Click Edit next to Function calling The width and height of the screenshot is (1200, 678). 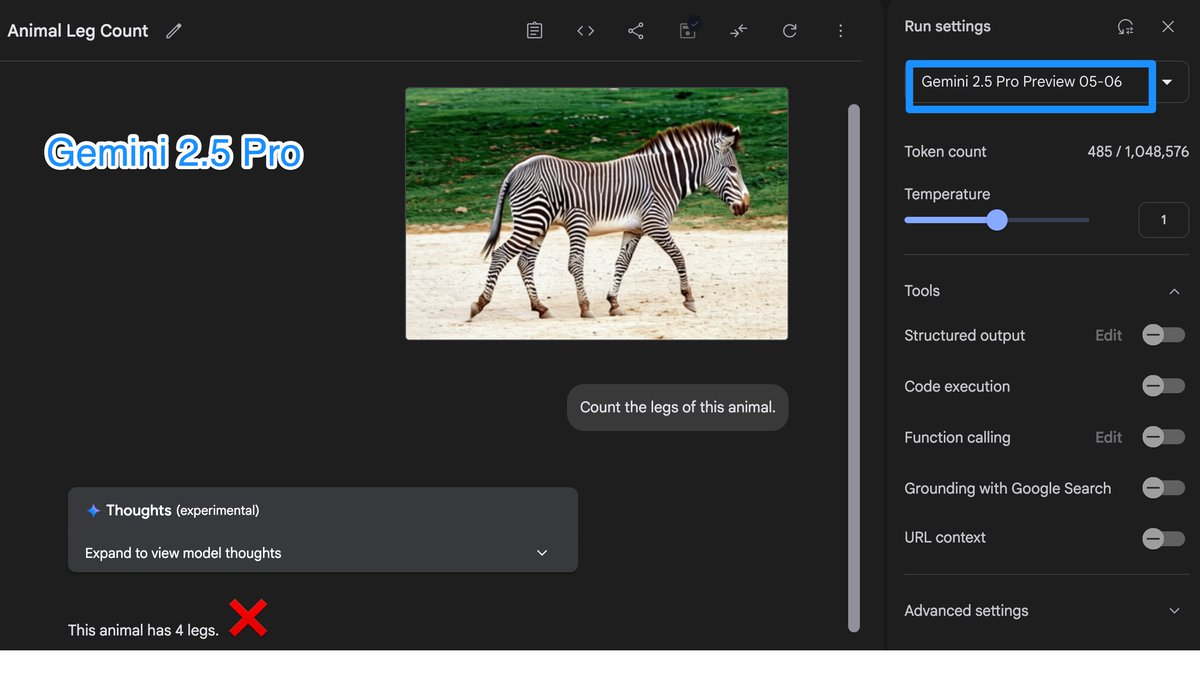[x=1108, y=437]
